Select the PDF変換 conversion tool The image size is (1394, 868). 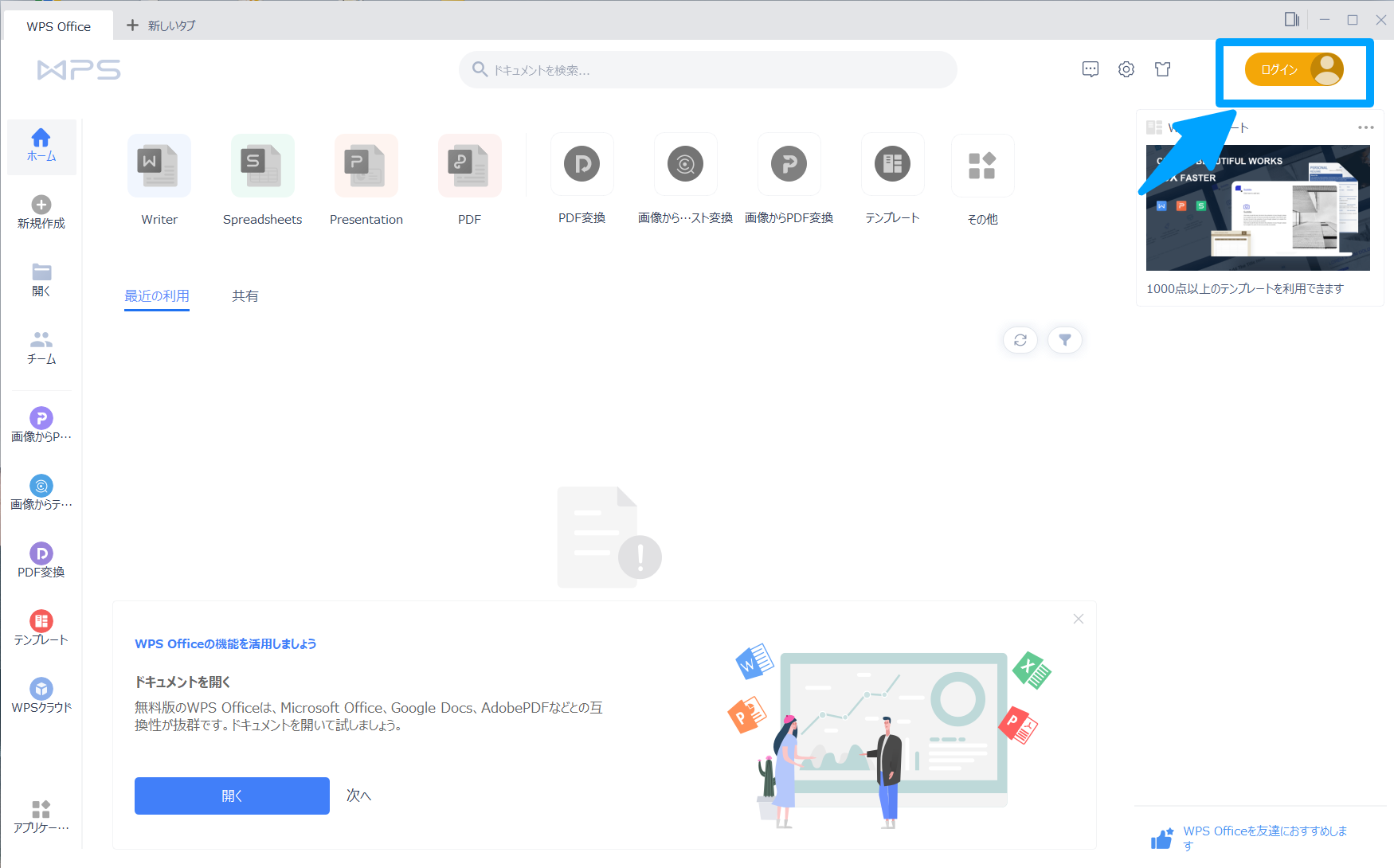[x=581, y=175]
